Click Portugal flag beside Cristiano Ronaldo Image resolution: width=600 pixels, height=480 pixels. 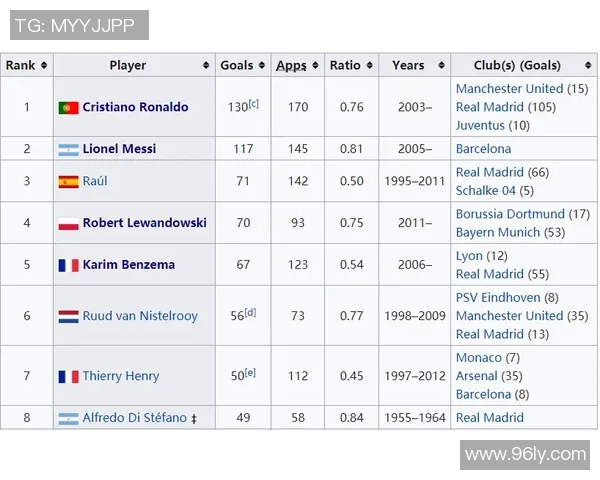[x=68, y=107]
